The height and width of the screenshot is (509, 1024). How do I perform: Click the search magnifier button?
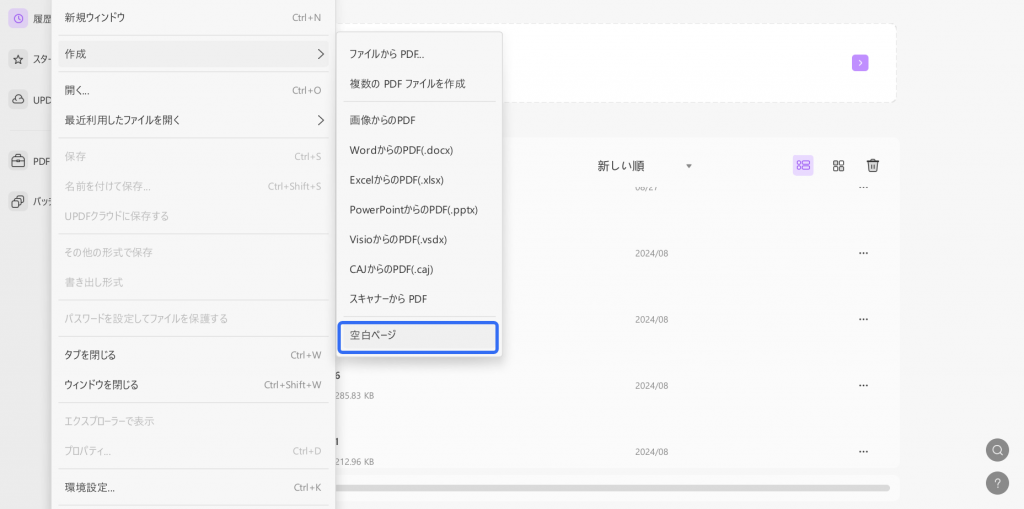tap(997, 450)
